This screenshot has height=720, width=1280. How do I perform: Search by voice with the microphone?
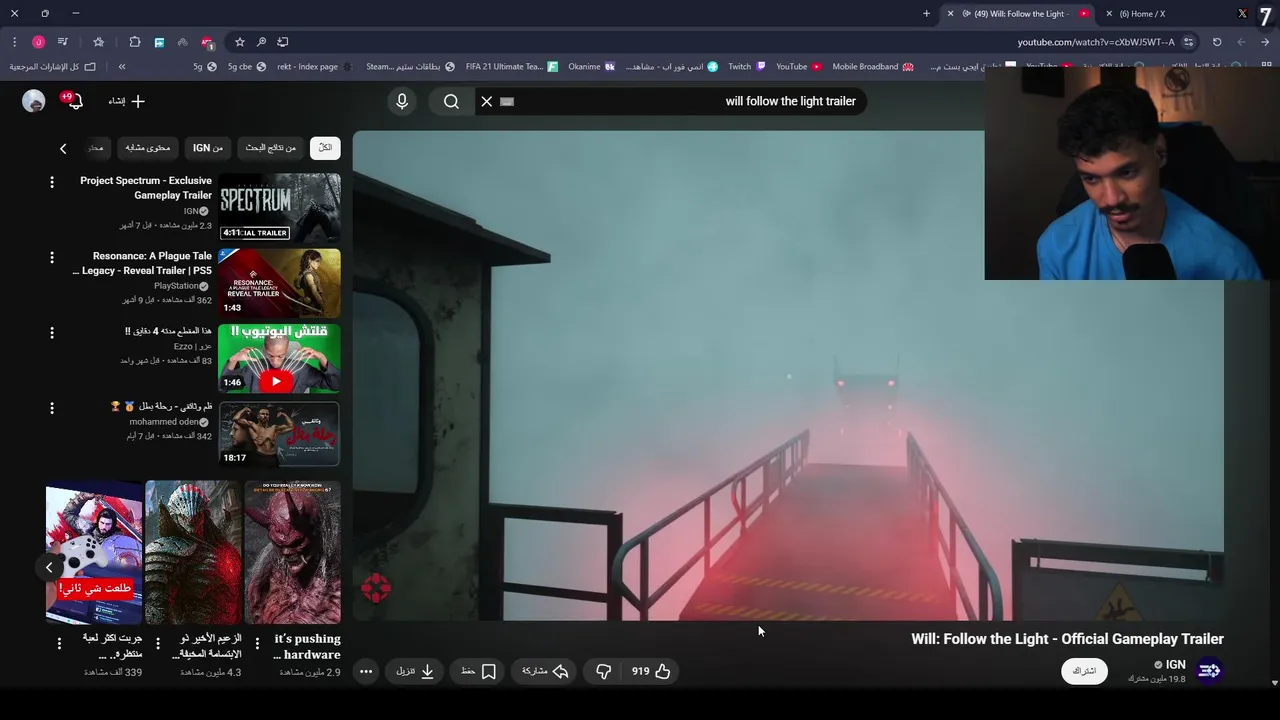[402, 101]
